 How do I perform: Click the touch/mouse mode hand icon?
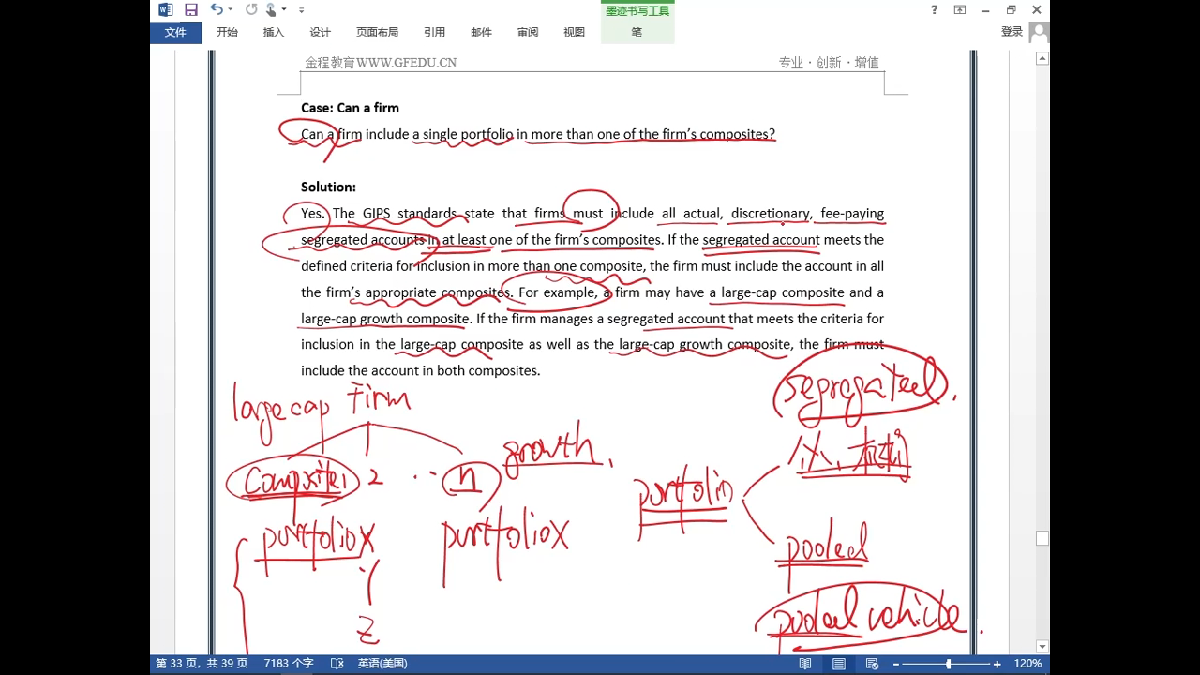[x=271, y=10]
